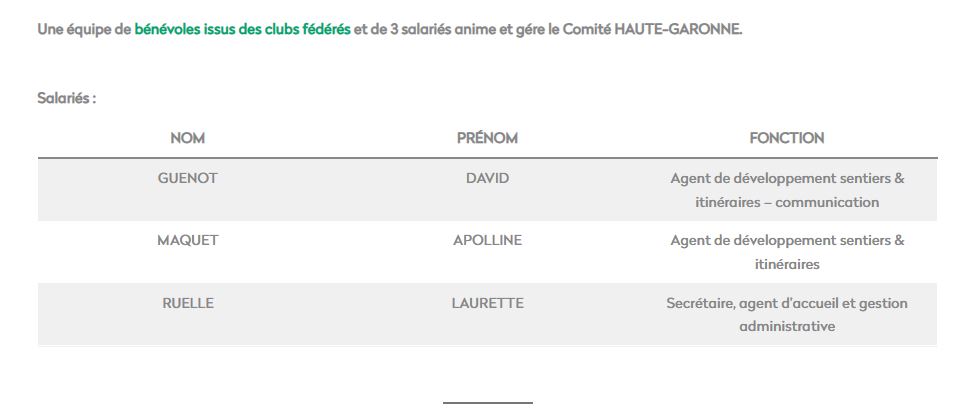
Task: Select the LAURETTE first name cell
Action: click(x=487, y=303)
